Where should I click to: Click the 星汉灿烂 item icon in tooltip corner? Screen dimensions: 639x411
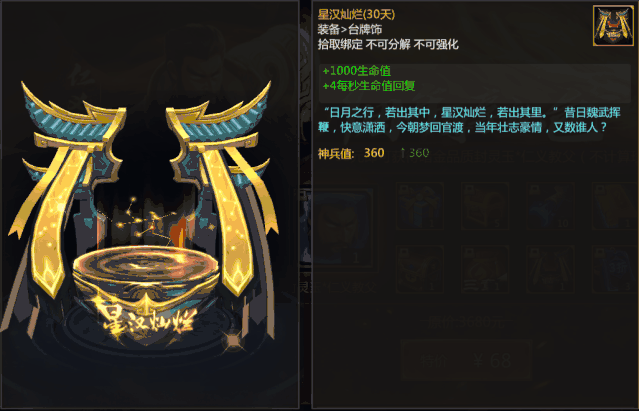613,25
